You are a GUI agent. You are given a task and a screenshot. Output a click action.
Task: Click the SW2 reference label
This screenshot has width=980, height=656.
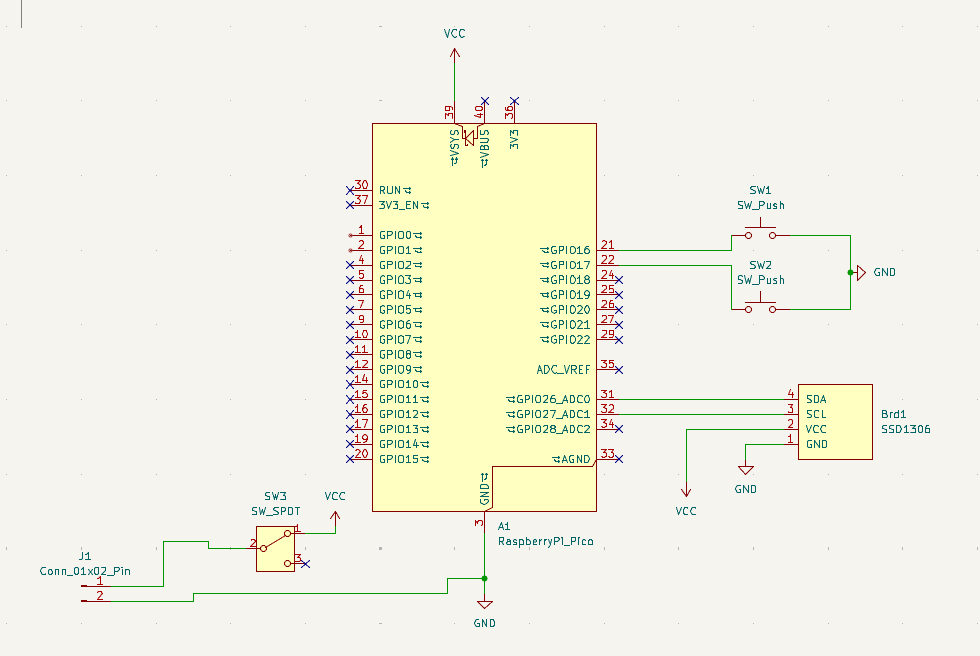tap(760, 265)
